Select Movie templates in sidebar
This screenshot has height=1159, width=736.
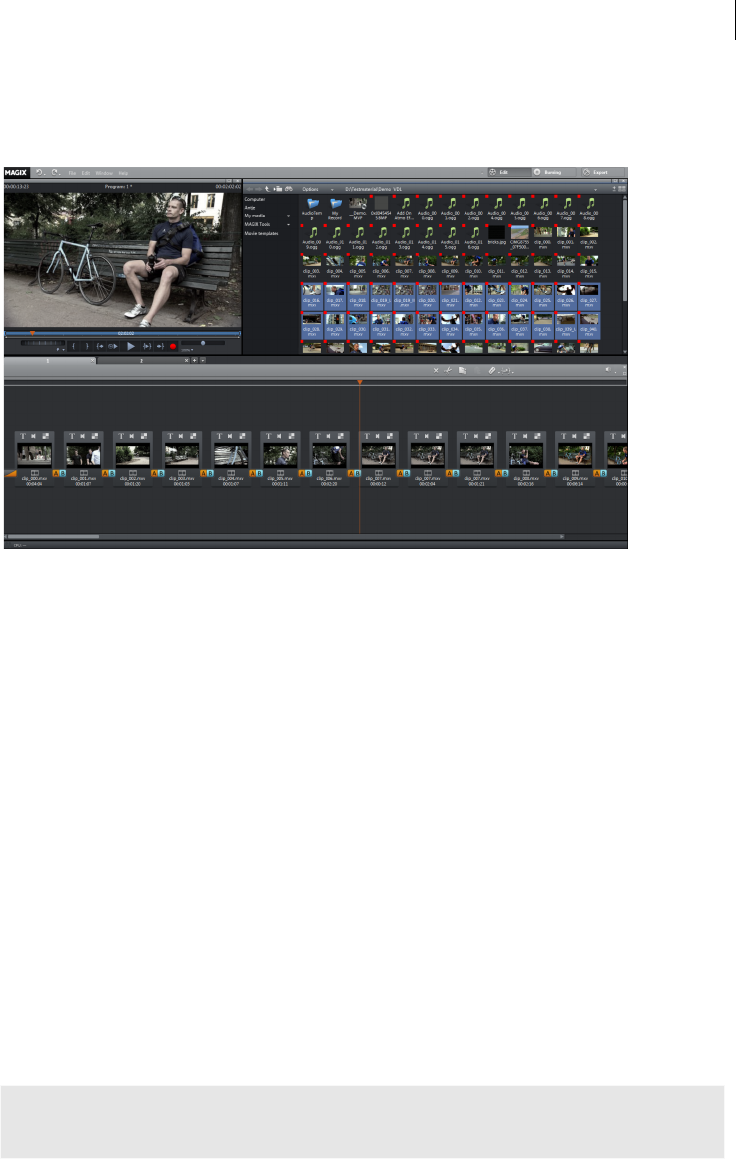262,234
